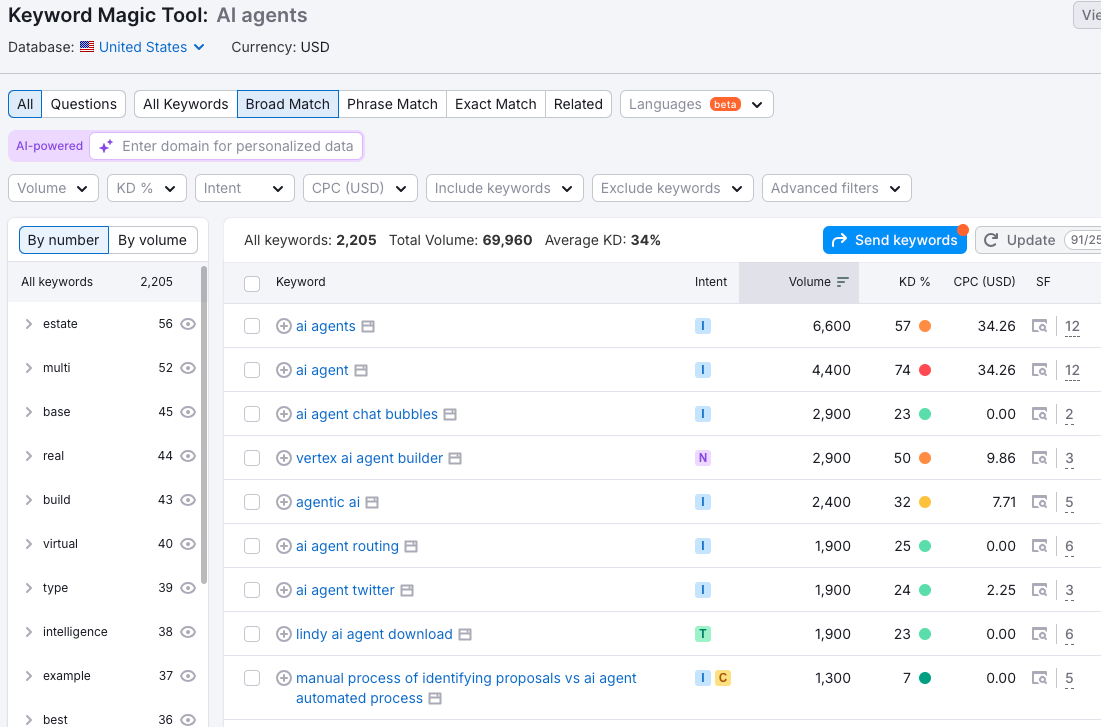The width and height of the screenshot is (1101, 727).
Task: Click the N intent badge for vertex ai agent builder
Action: click(x=702, y=458)
